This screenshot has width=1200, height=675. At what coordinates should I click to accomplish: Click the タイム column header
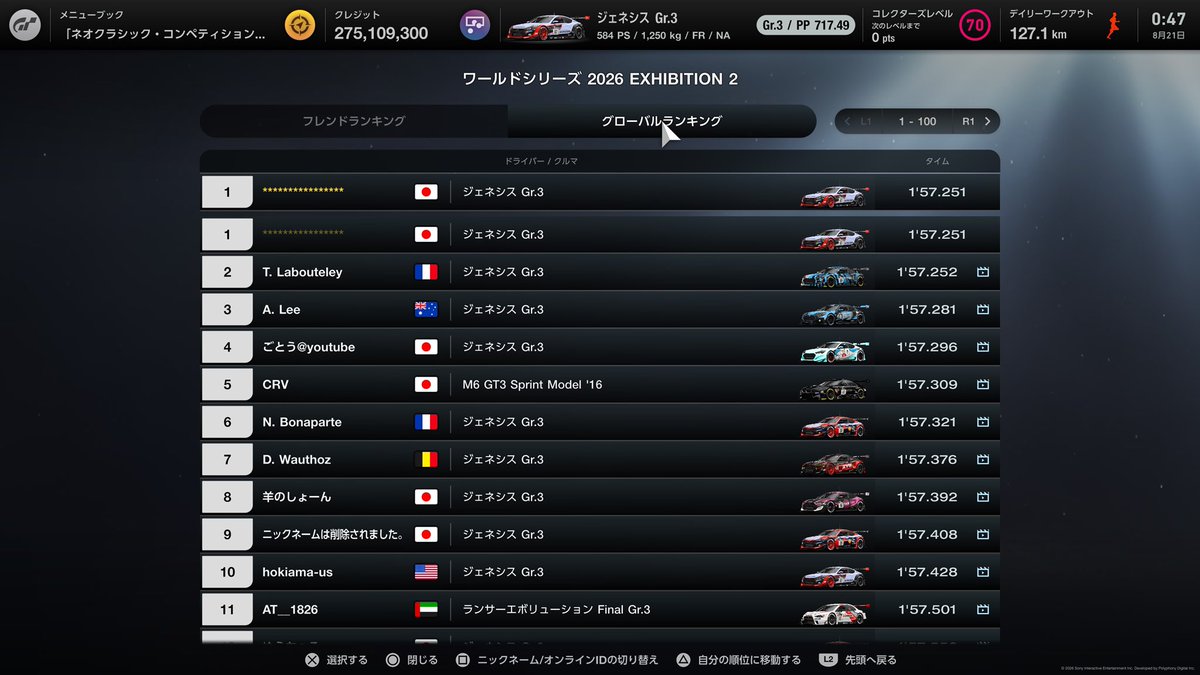click(937, 161)
